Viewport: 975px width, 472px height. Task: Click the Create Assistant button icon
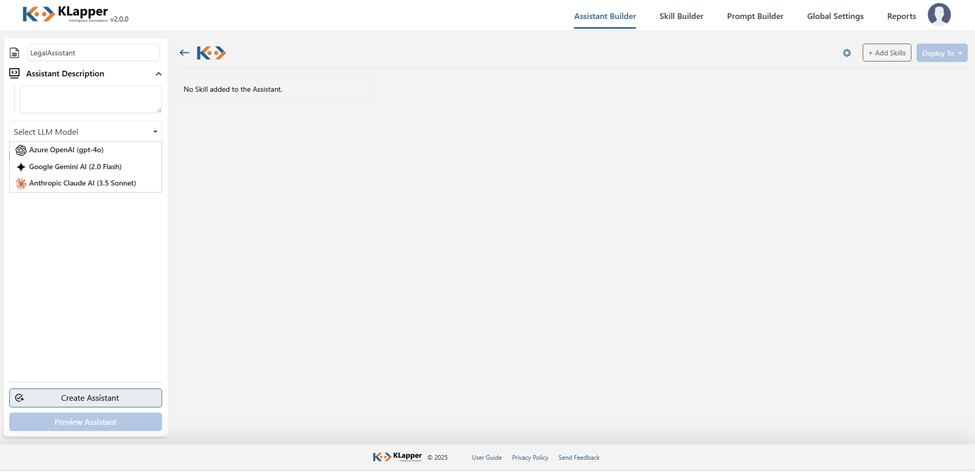tap(19, 398)
